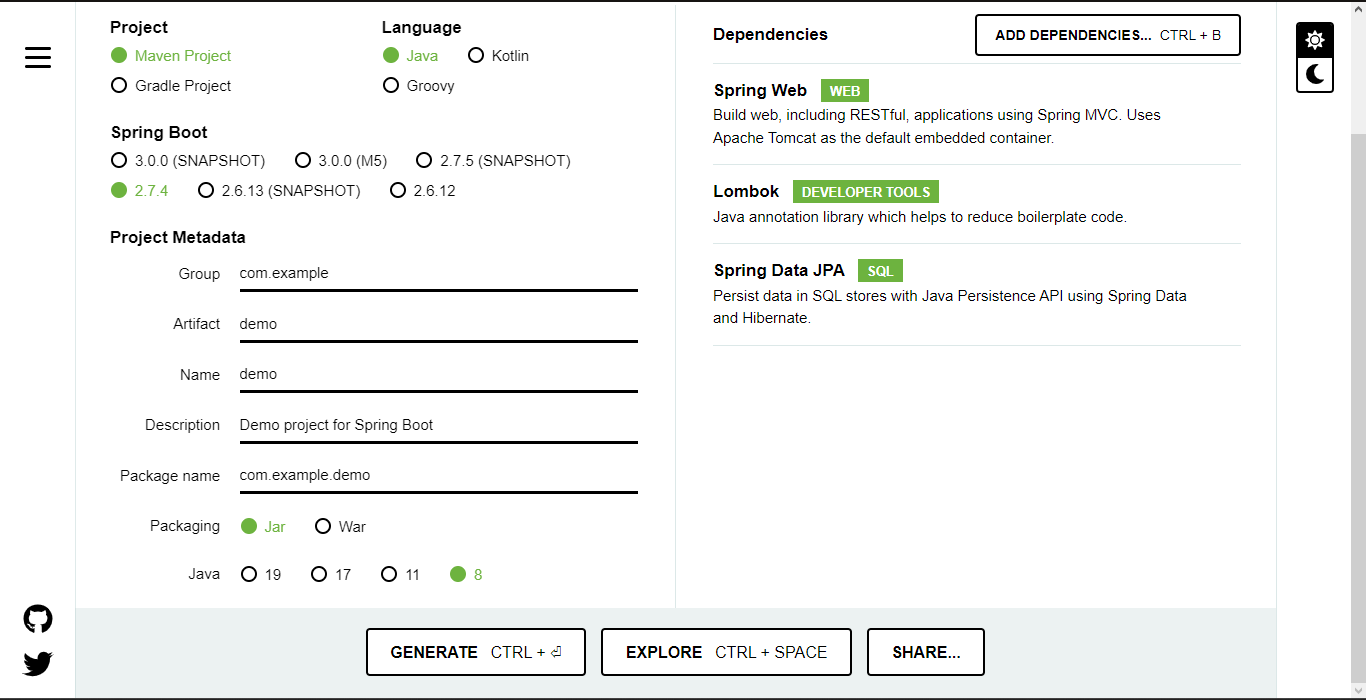Click the Name input field
The width and height of the screenshot is (1366, 700).
tap(438, 374)
